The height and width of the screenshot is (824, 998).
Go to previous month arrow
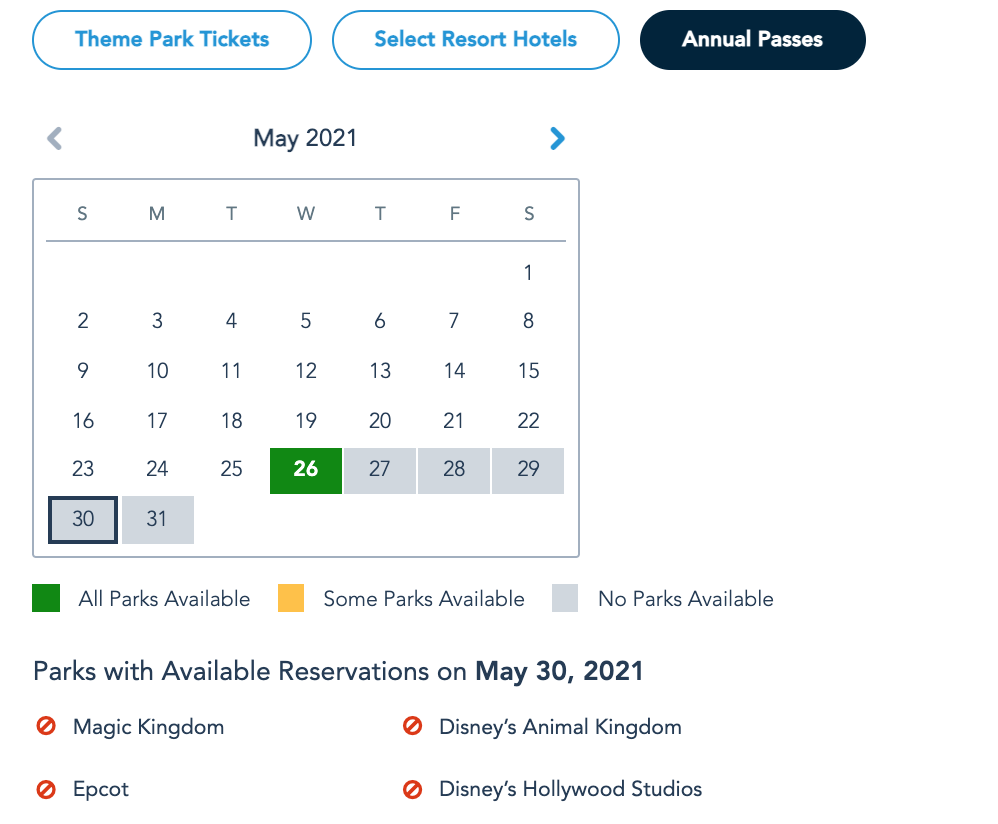tap(55, 138)
